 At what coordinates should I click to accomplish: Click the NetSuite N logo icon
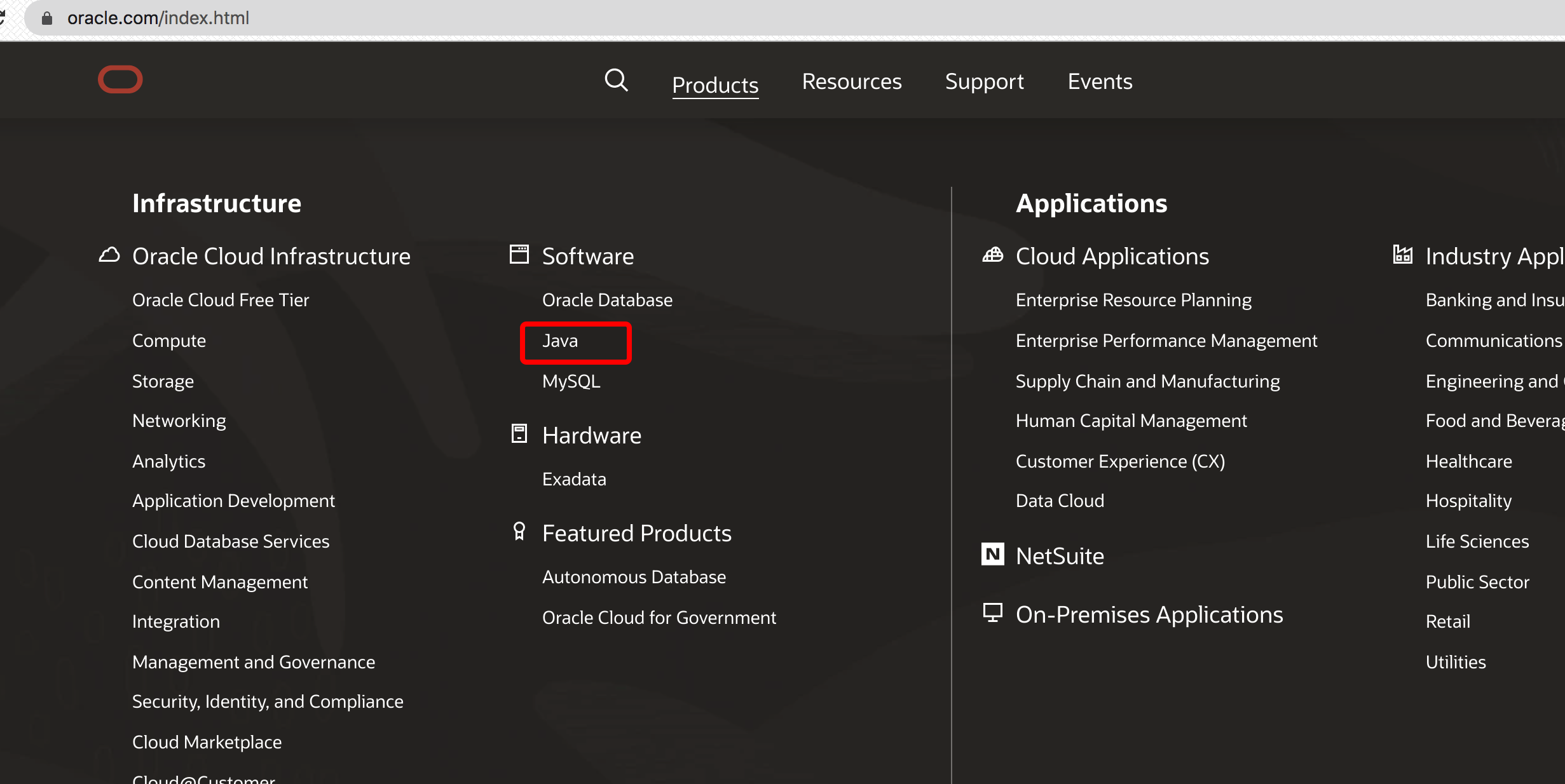(993, 554)
